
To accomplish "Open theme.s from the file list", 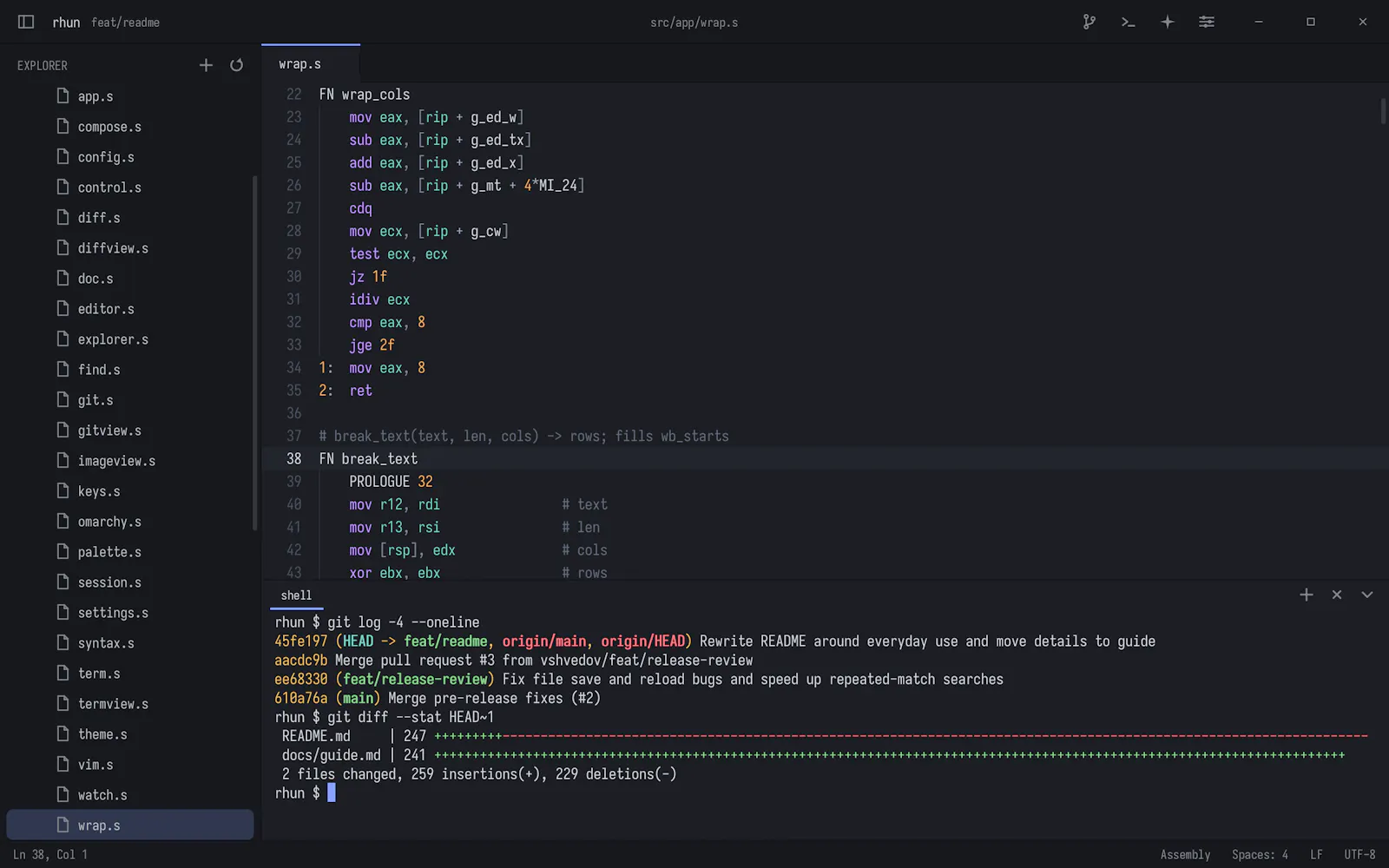I will tap(130, 734).
